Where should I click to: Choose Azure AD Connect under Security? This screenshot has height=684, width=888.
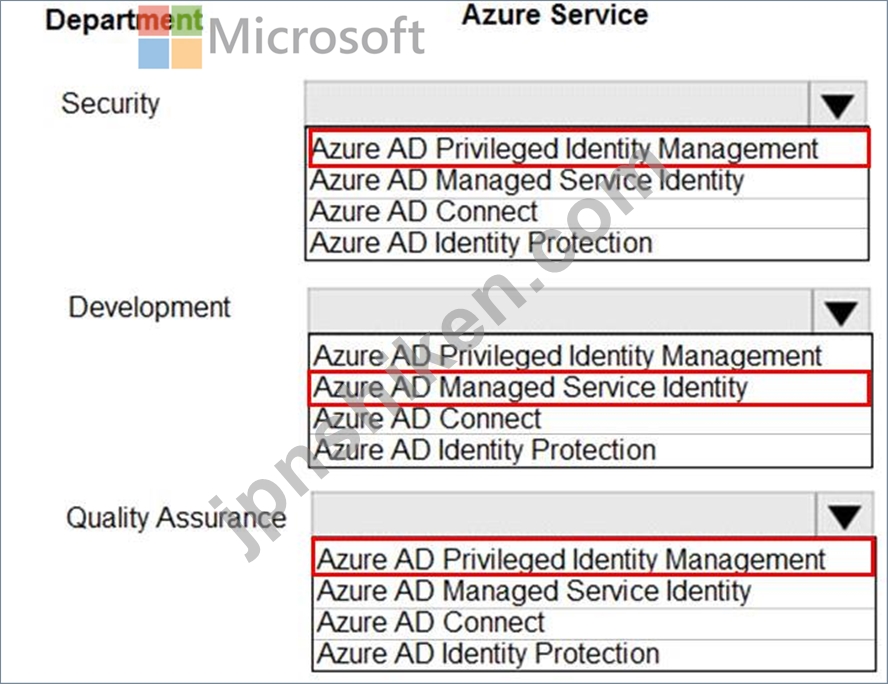[587, 213]
